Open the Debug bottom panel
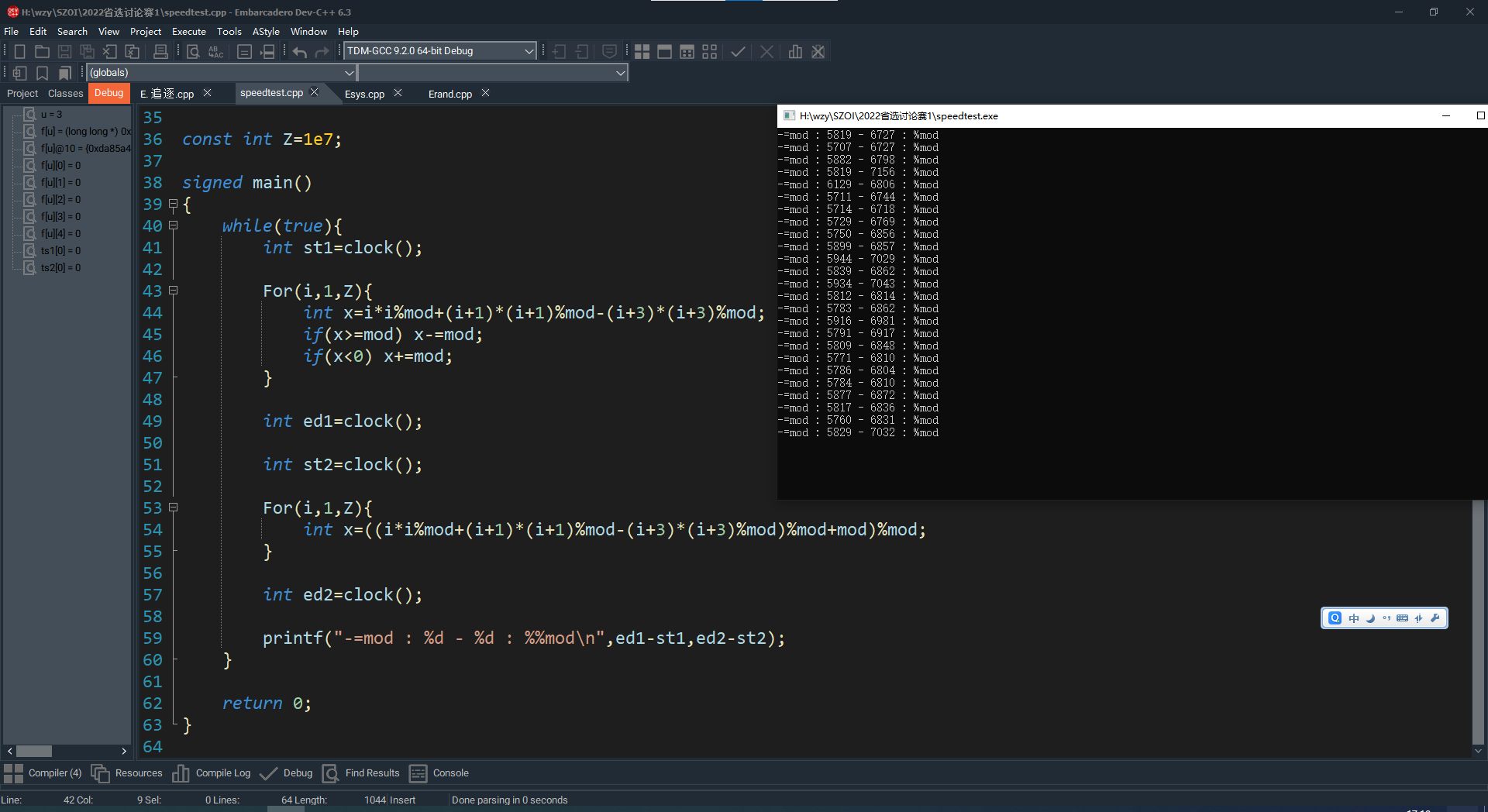1488x812 pixels. pos(287,773)
